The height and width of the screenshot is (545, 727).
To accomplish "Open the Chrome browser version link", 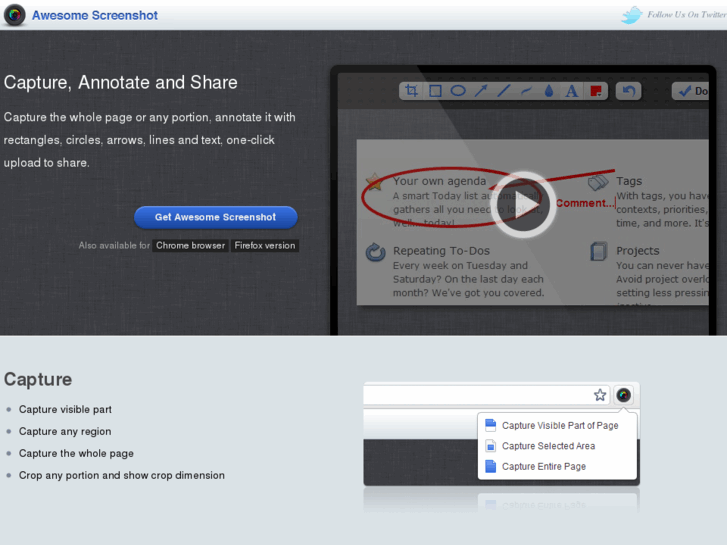I will point(190,245).
